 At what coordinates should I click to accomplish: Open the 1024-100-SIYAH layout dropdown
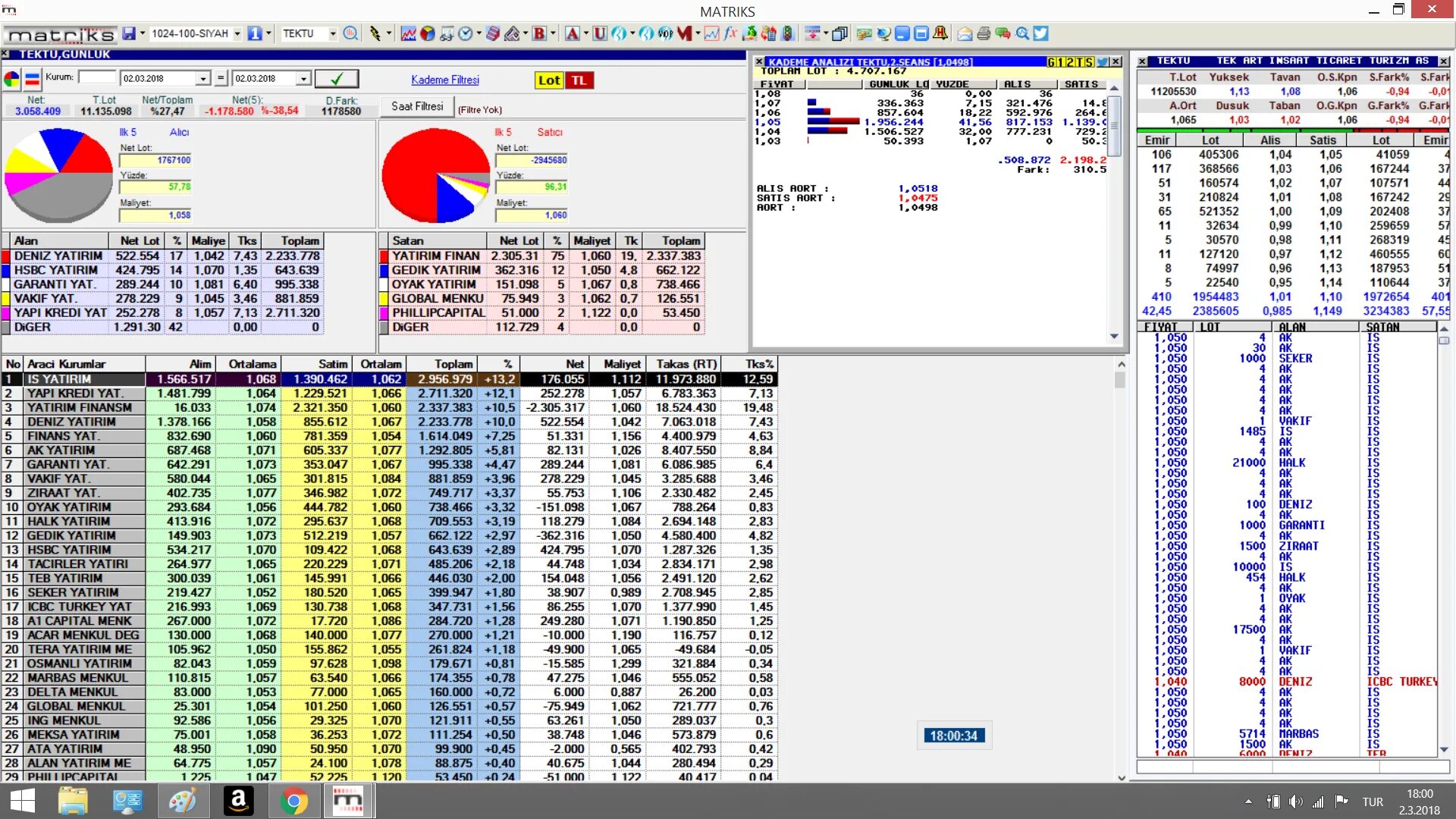[237, 33]
